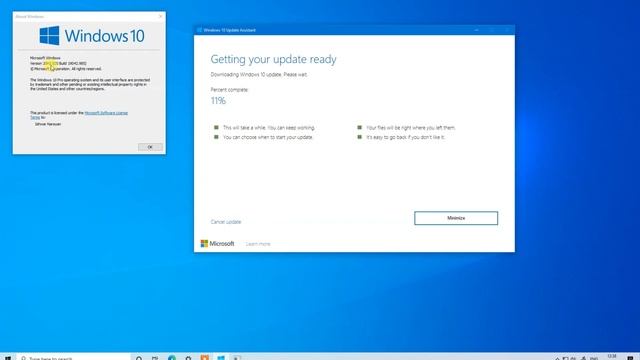Click 'You can choose when to start your update' text
Viewport: 640px width, 360px height.
click(268, 137)
